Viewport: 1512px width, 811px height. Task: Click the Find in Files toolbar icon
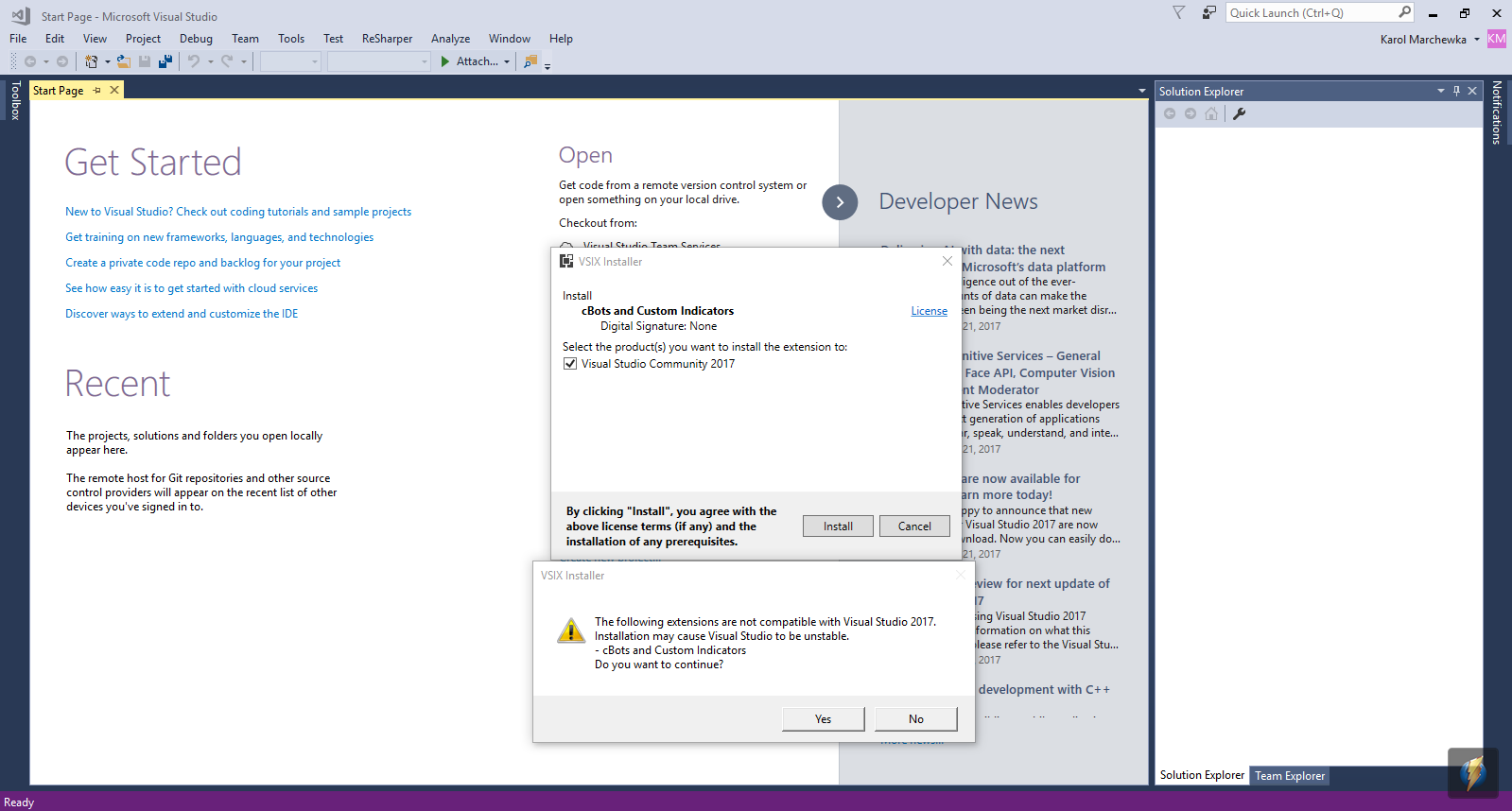530,61
